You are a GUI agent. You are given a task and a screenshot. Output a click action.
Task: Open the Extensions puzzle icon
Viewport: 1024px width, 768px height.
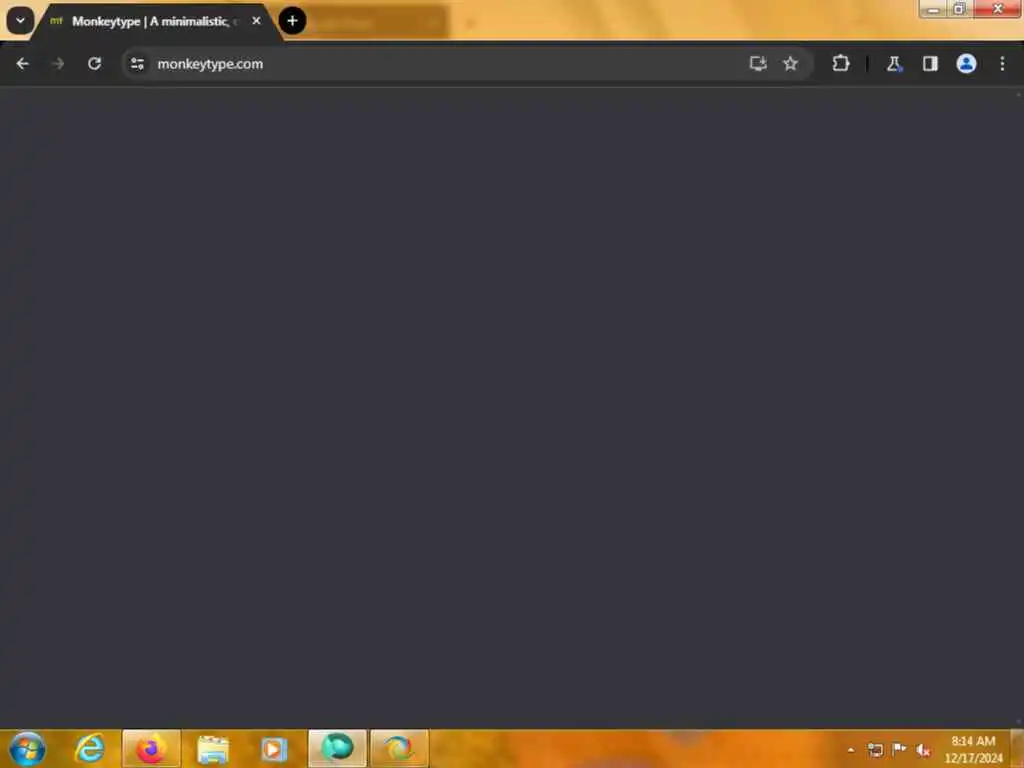tap(840, 63)
